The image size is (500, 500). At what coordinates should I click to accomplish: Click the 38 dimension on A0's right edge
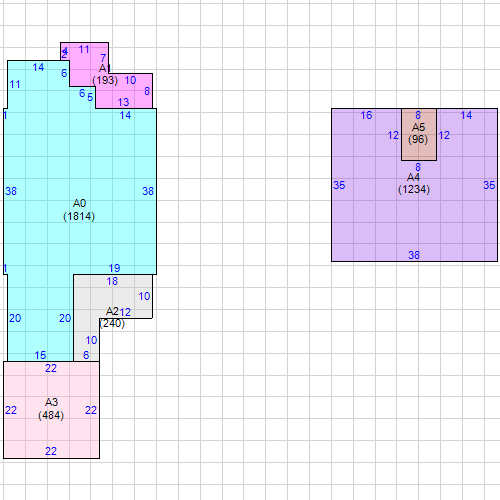click(x=148, y=191)
